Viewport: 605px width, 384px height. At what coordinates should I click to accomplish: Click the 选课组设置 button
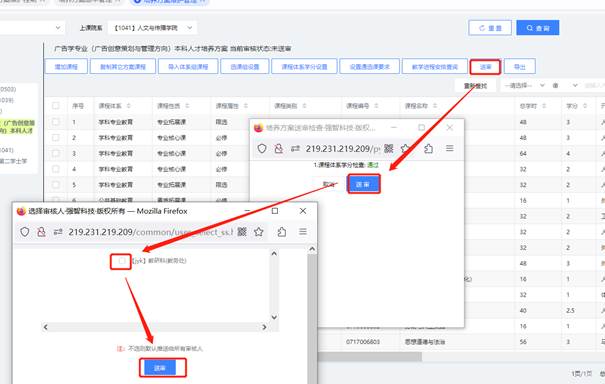[x=245, y=66]
